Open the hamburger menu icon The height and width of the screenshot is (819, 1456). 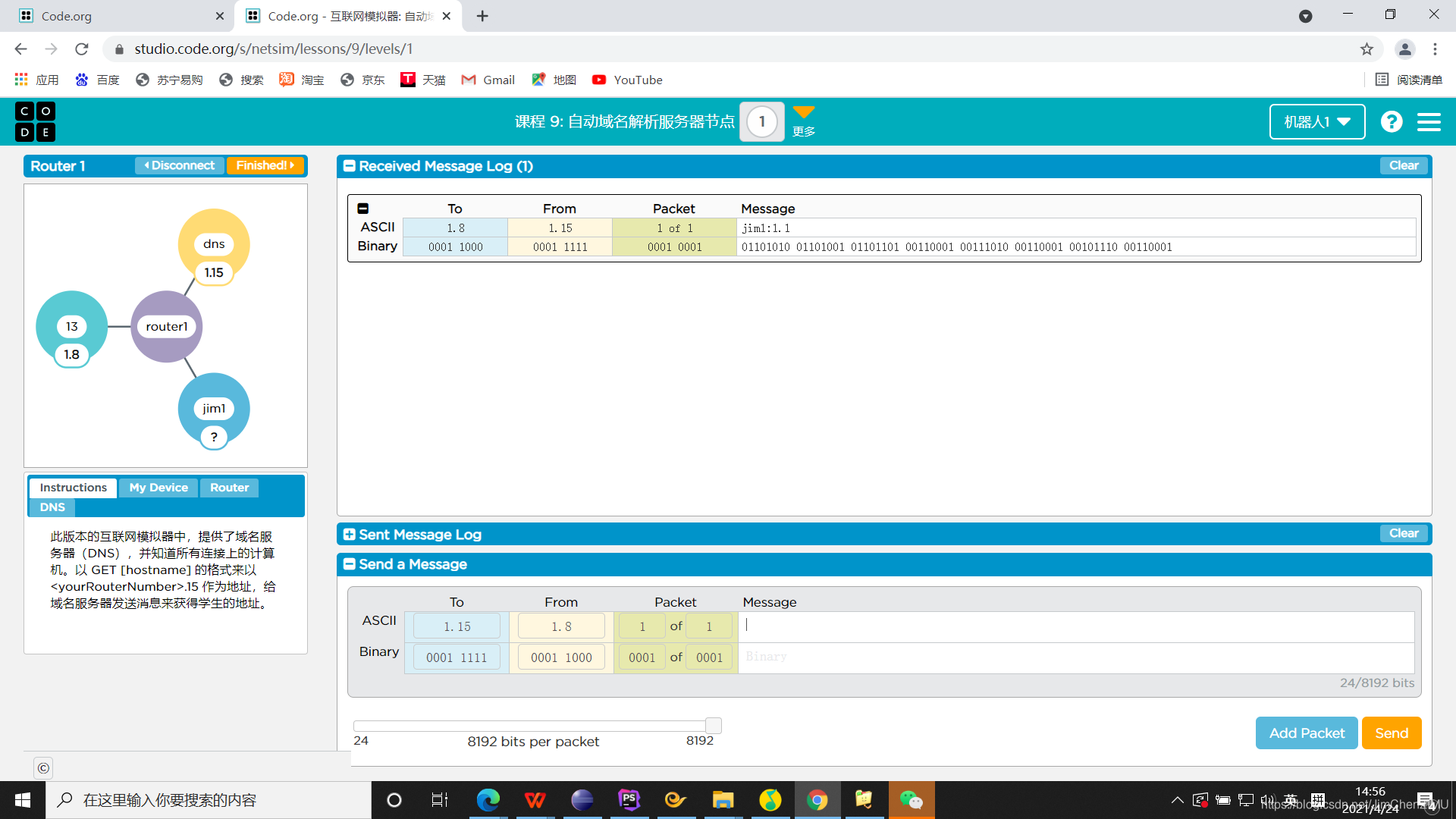coord(1429,121)
